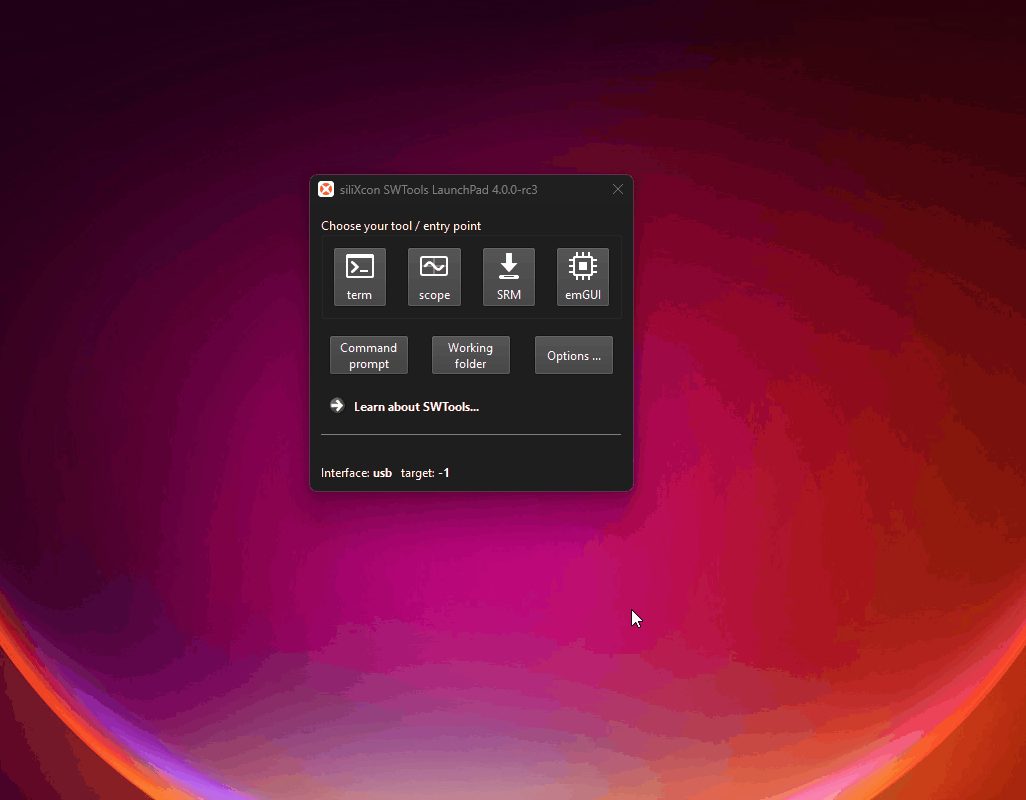Click the 'target: -1' status text
Image resolution: width=1026 pixels, height=800 pixels.
425,473
